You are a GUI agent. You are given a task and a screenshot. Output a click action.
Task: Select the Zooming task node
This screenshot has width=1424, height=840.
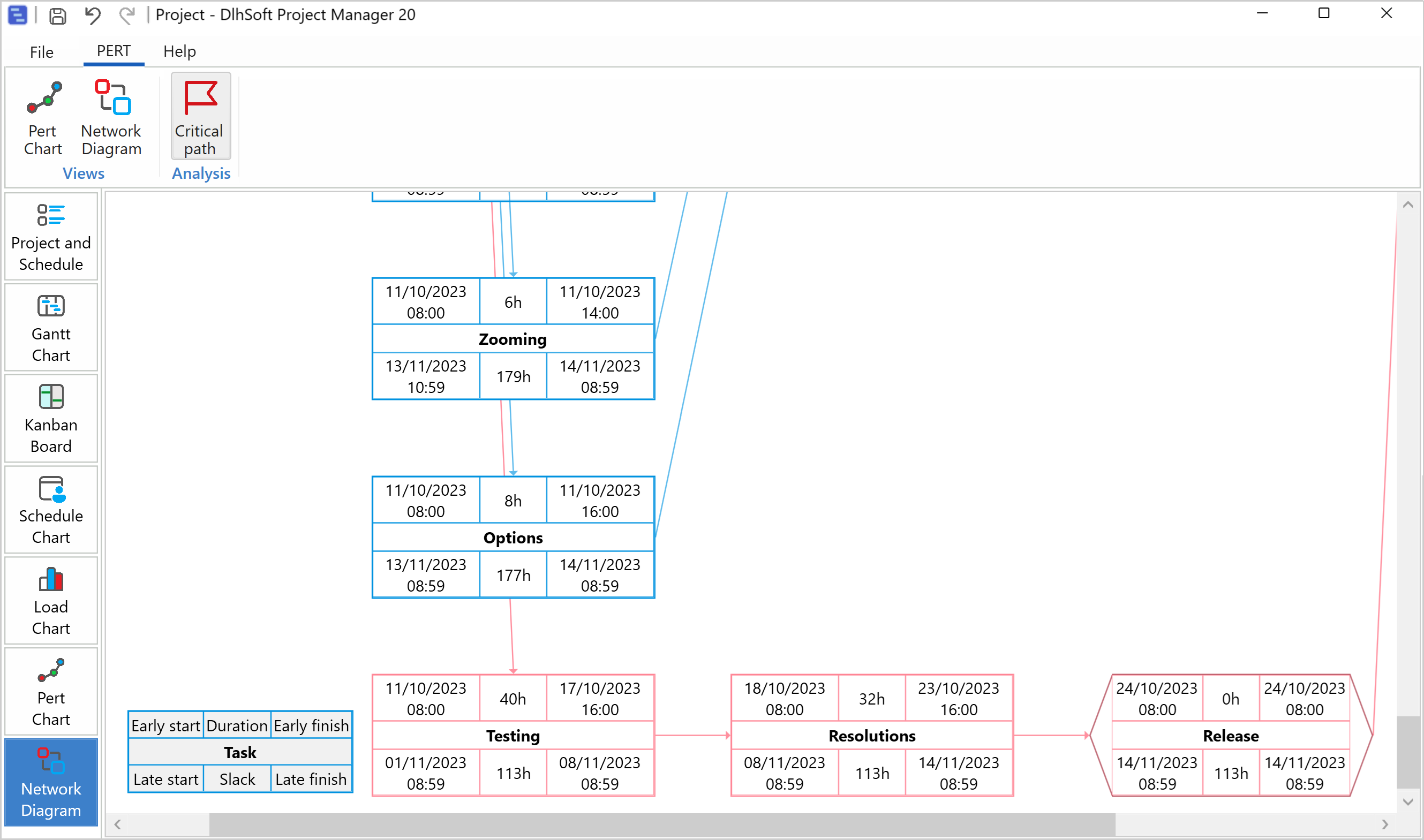[513, 338]
